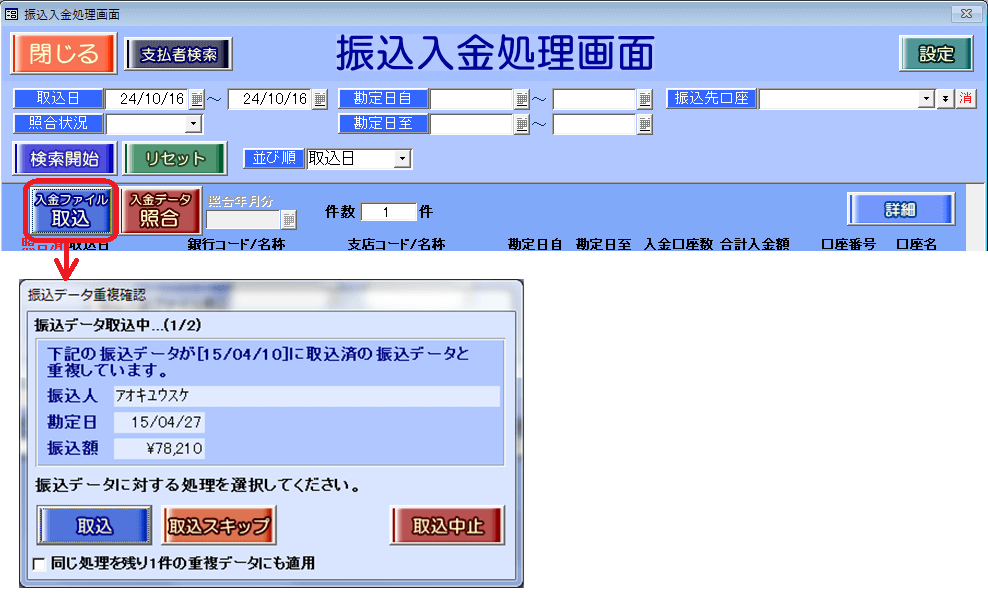The width and height of the screenshot is (988, 593).
Task: Click the 件数 count input field
Action: 387,212
